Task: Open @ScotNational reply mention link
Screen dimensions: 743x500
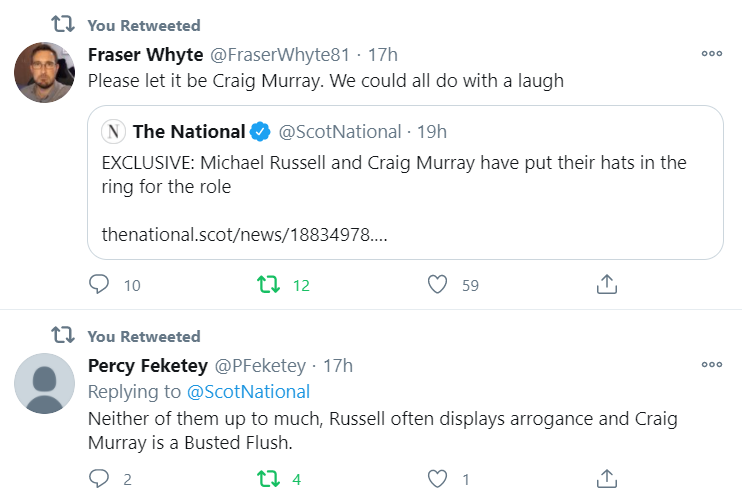Action: click(248, 391)
